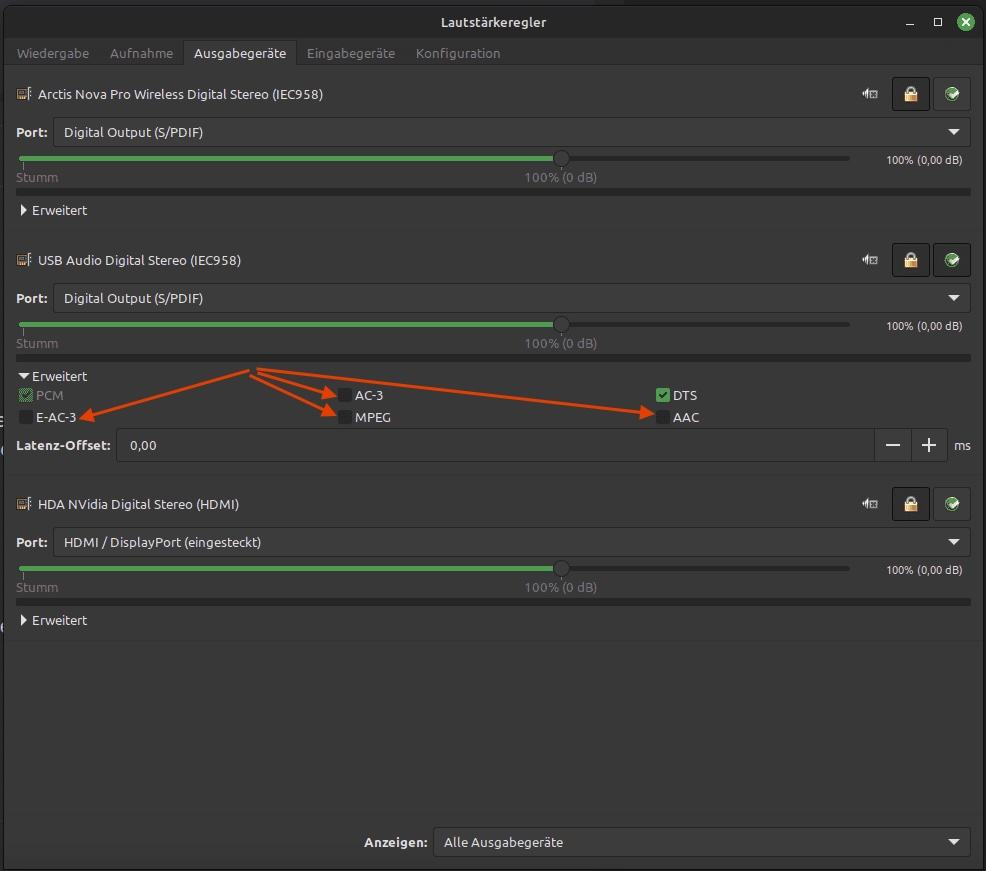Click the USB Audio Digital Stereo device name
This screenshot has width=986, height=871.
pyautogui.click(x=140, y=260)
